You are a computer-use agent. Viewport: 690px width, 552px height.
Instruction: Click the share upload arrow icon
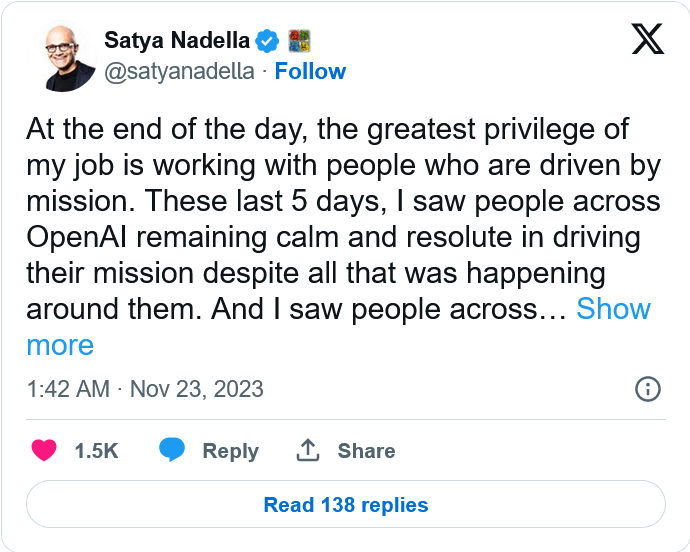(308, 450)
